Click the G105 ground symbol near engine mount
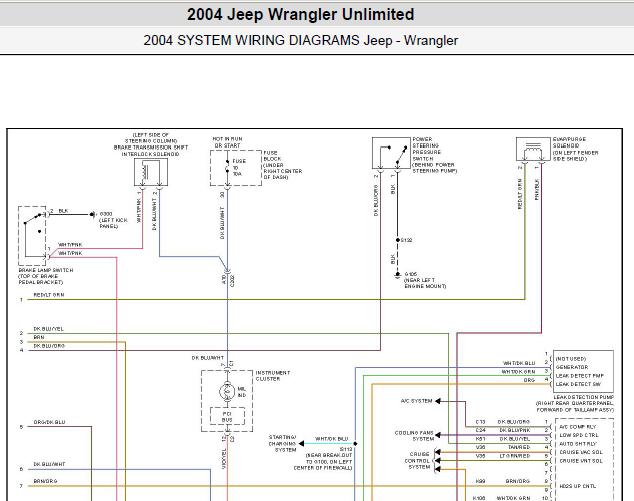Viewport: 634px width, 501px height. coord(397,275)
